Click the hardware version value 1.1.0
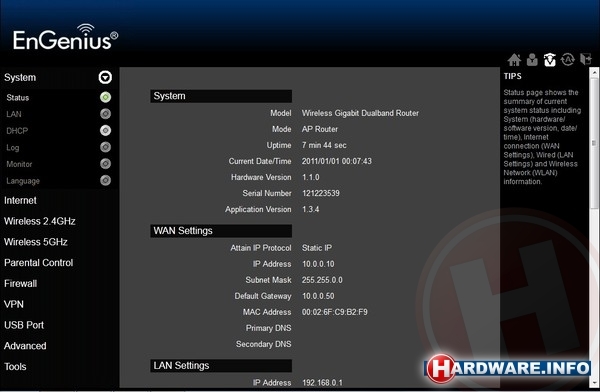This screenshot has height=392, width=600. (x=311, y=178)
